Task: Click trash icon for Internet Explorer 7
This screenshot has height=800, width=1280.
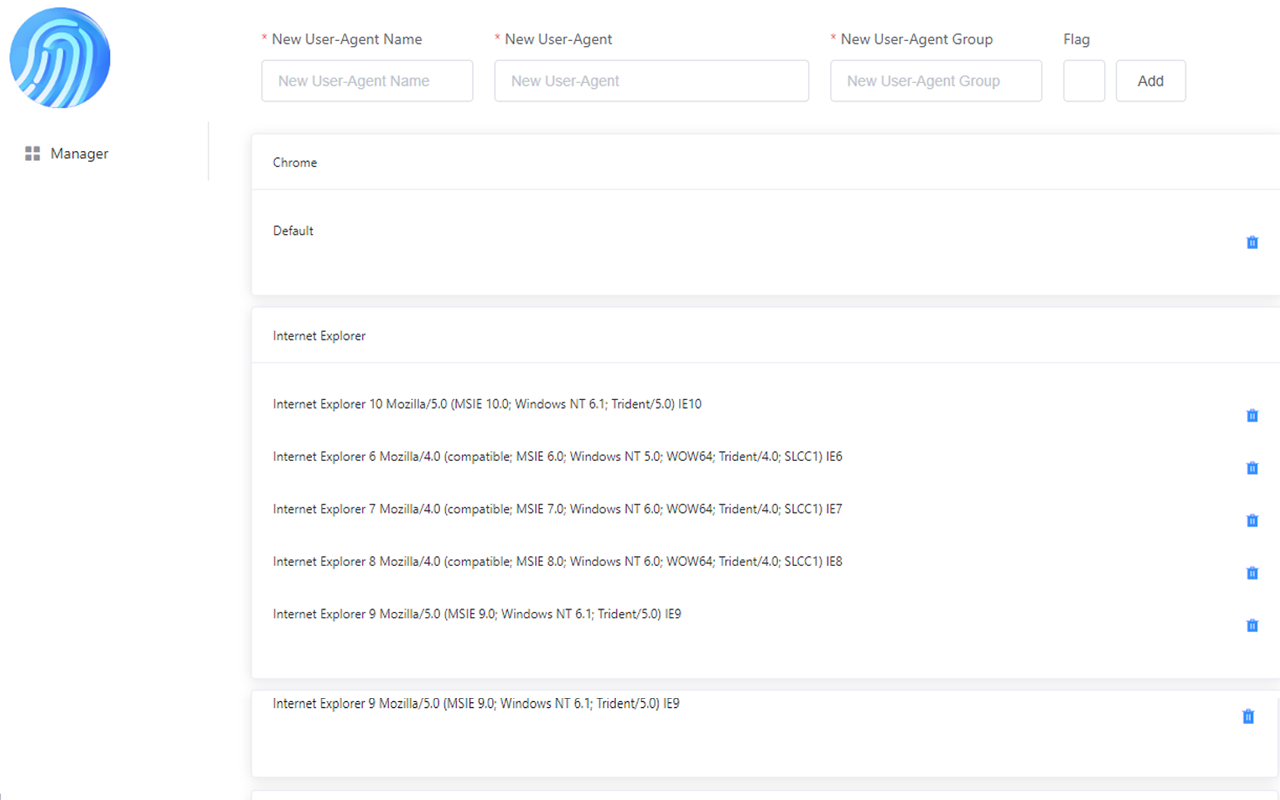Action: coord(1252,521)
